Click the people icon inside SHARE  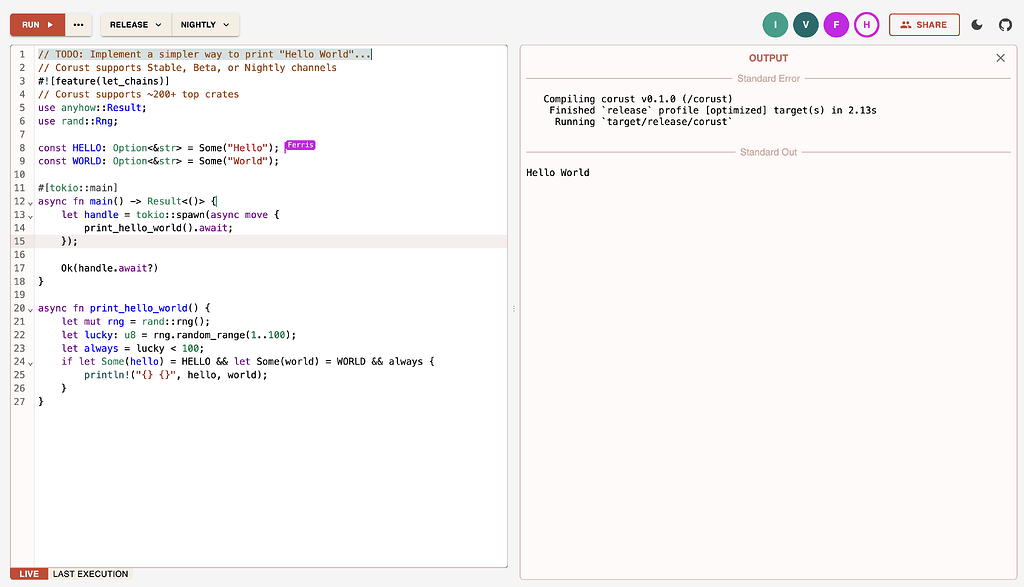pyautogui.click(x=905, y=25)
